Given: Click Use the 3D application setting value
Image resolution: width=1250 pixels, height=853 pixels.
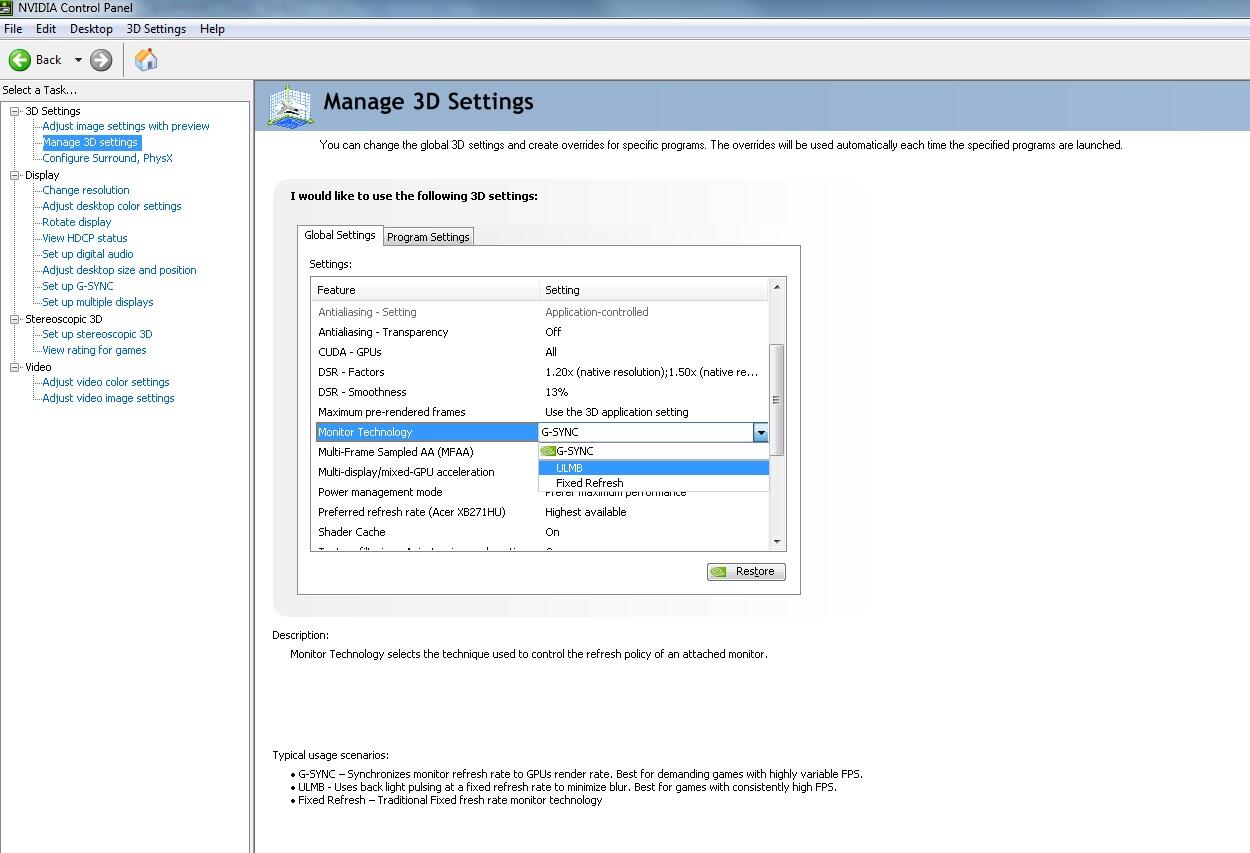Looking at the screenshot, I should (617, 412).
